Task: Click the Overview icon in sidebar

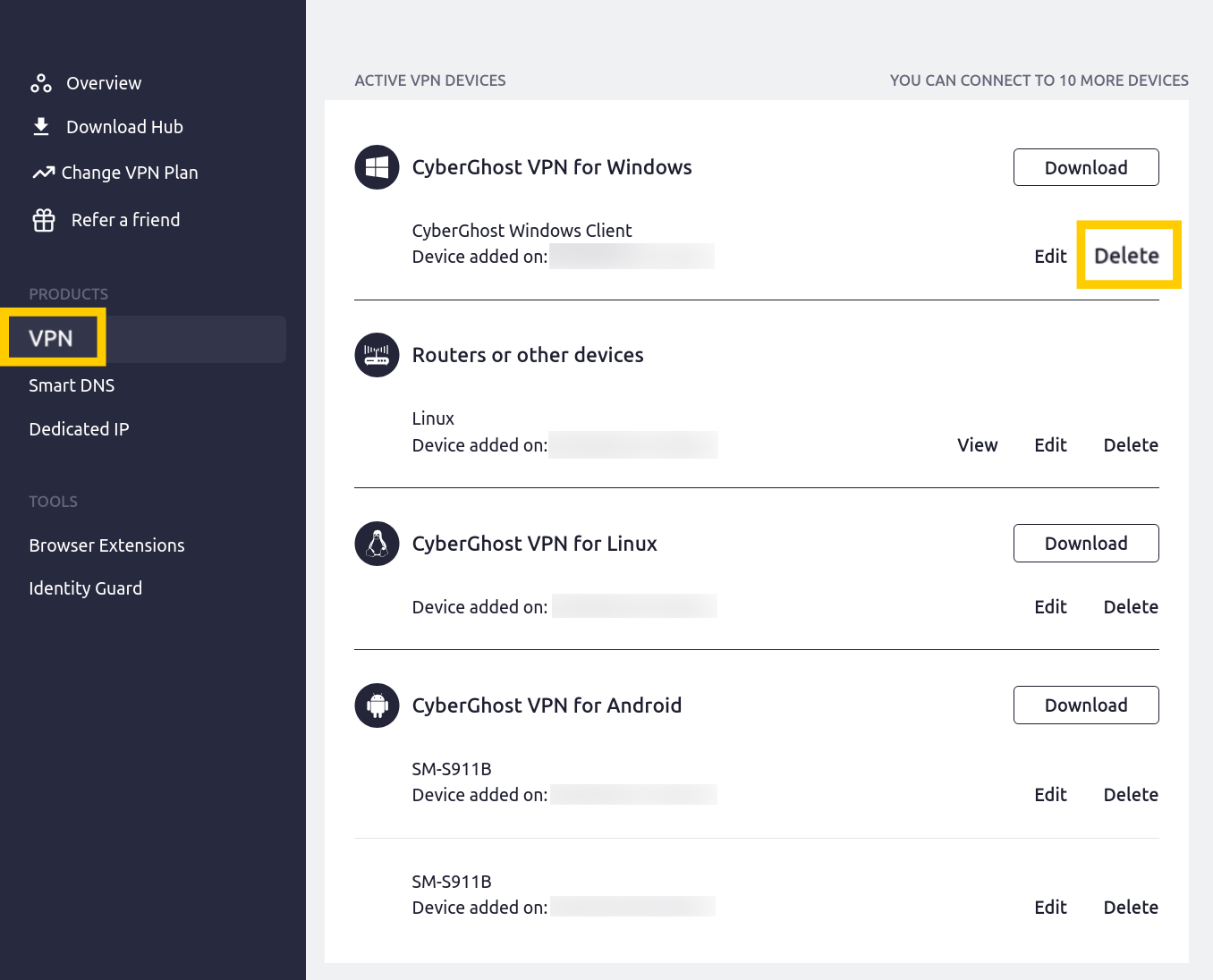Action: (x=41, y=83)
